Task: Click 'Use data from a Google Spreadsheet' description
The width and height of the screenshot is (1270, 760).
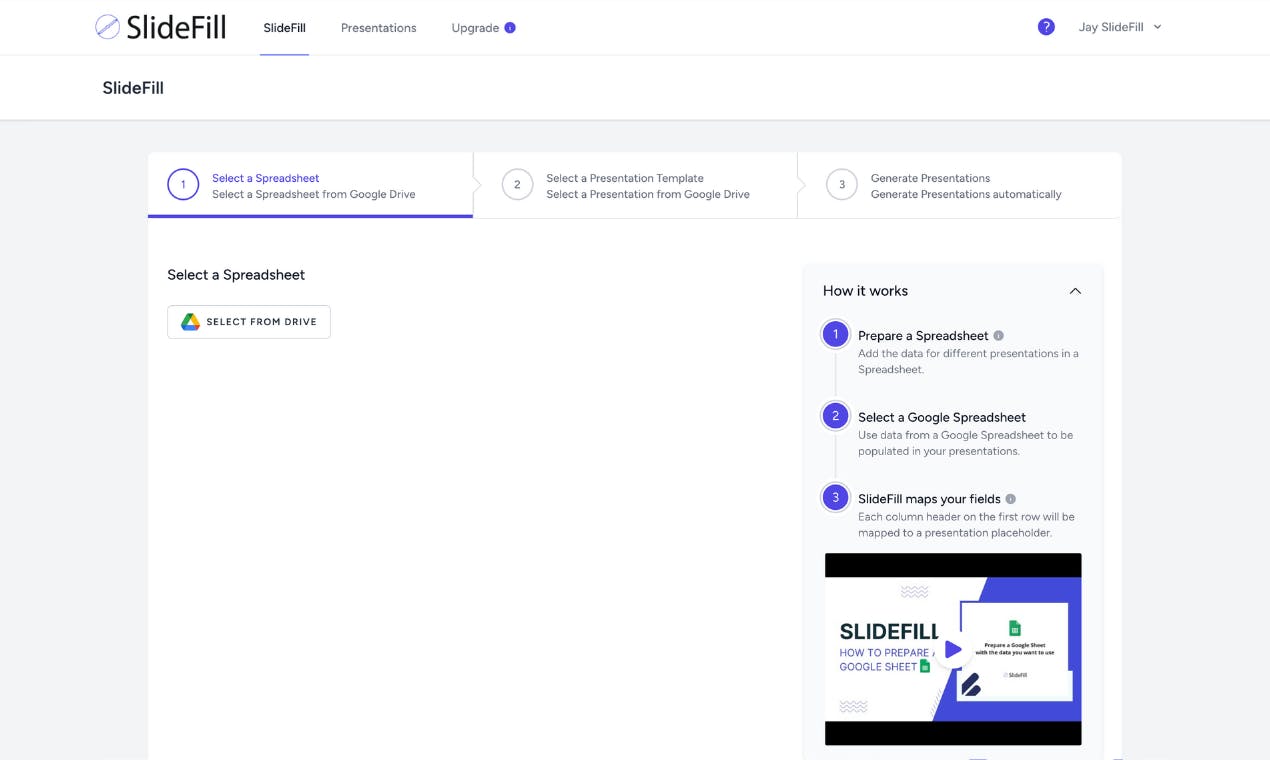Action: click(x=965, y=443)
